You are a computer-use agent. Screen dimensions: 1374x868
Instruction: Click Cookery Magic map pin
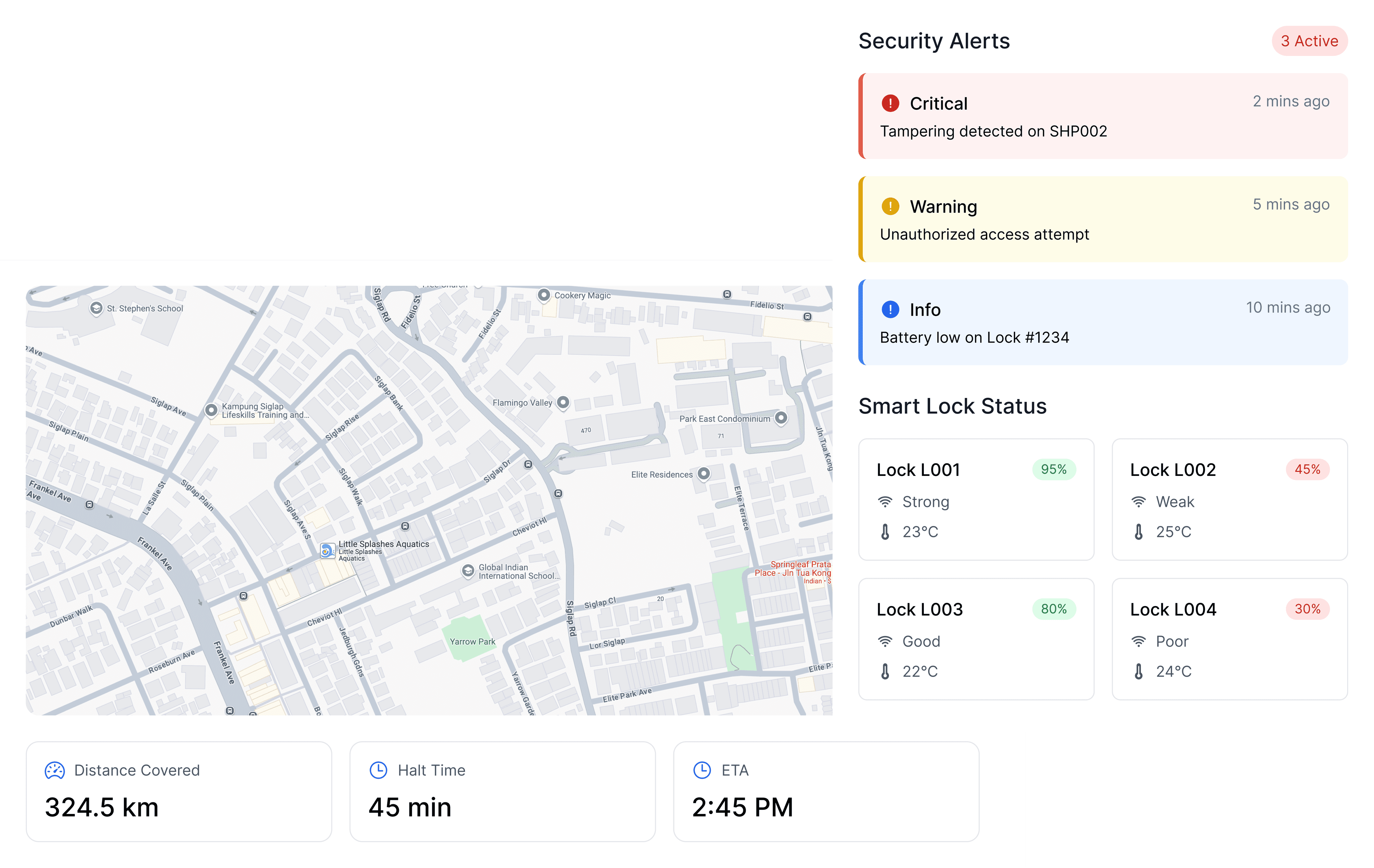544,295
